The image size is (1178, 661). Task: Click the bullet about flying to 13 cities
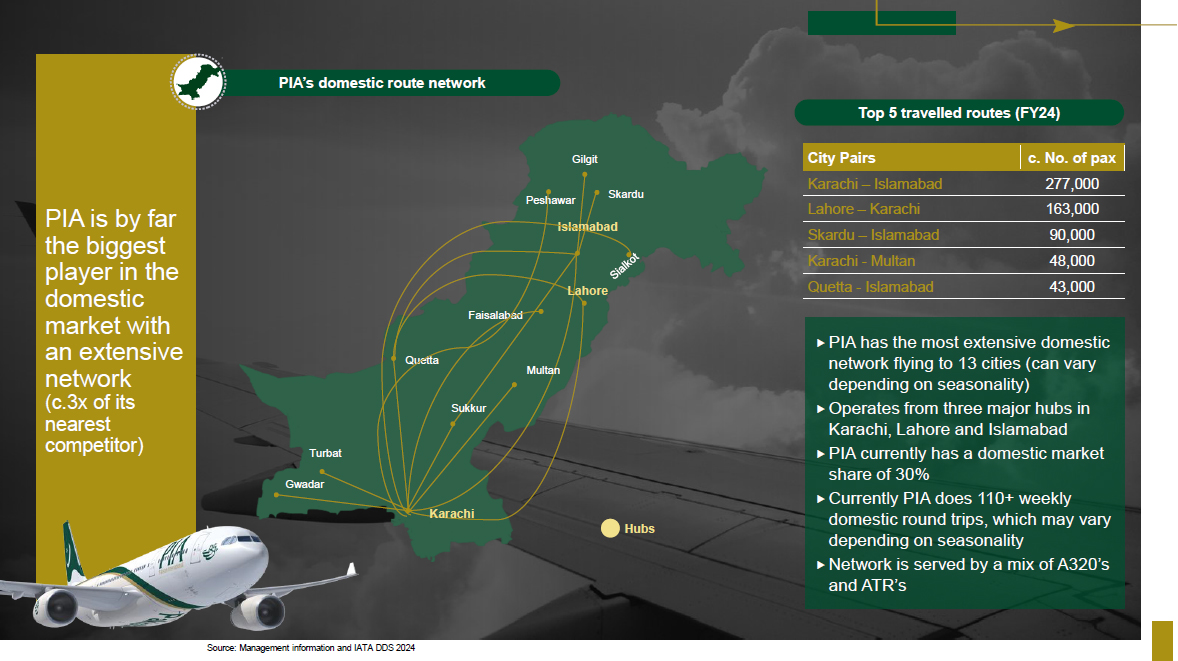963,363
